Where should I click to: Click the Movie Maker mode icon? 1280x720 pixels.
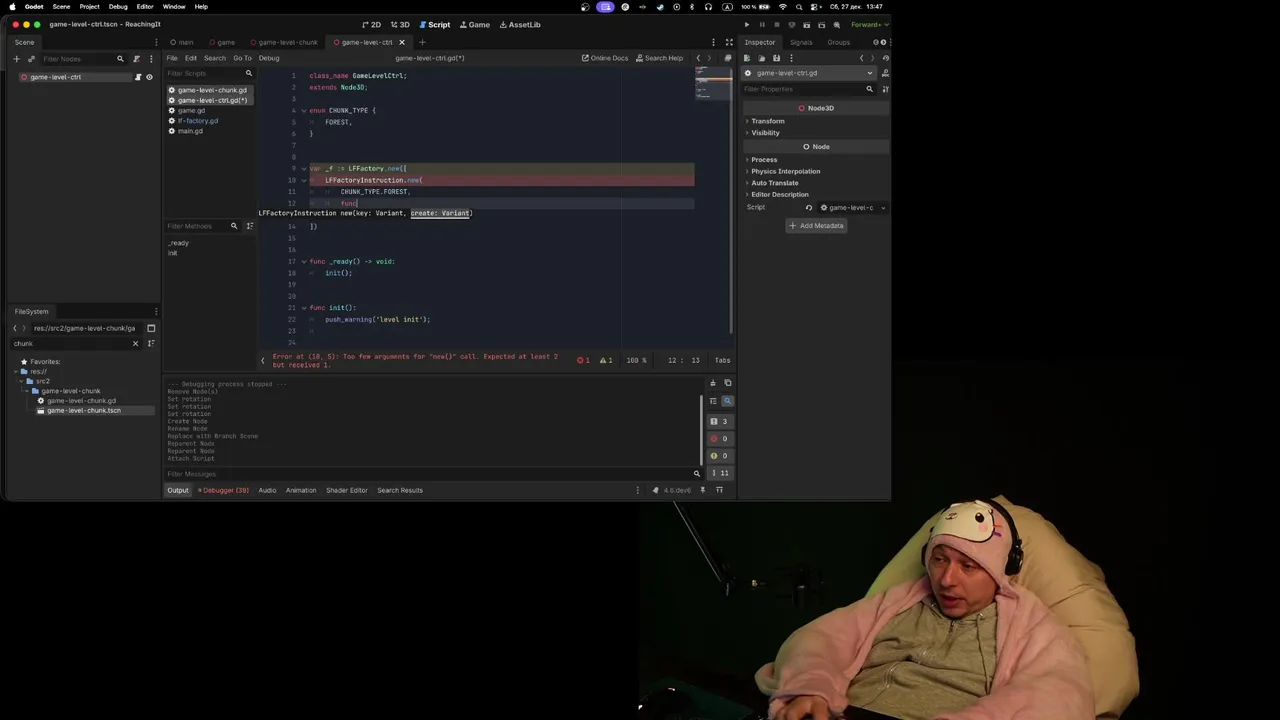[x=837, y=24]
